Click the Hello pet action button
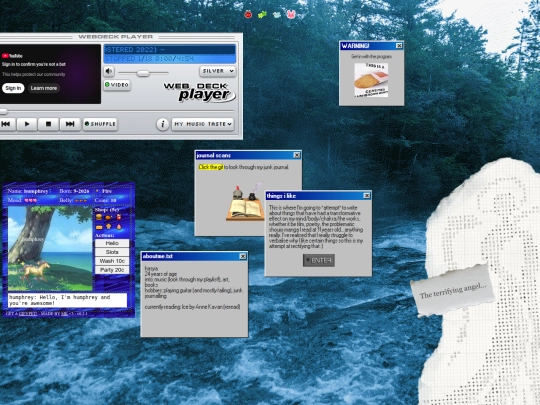 [x=112, y=243]
